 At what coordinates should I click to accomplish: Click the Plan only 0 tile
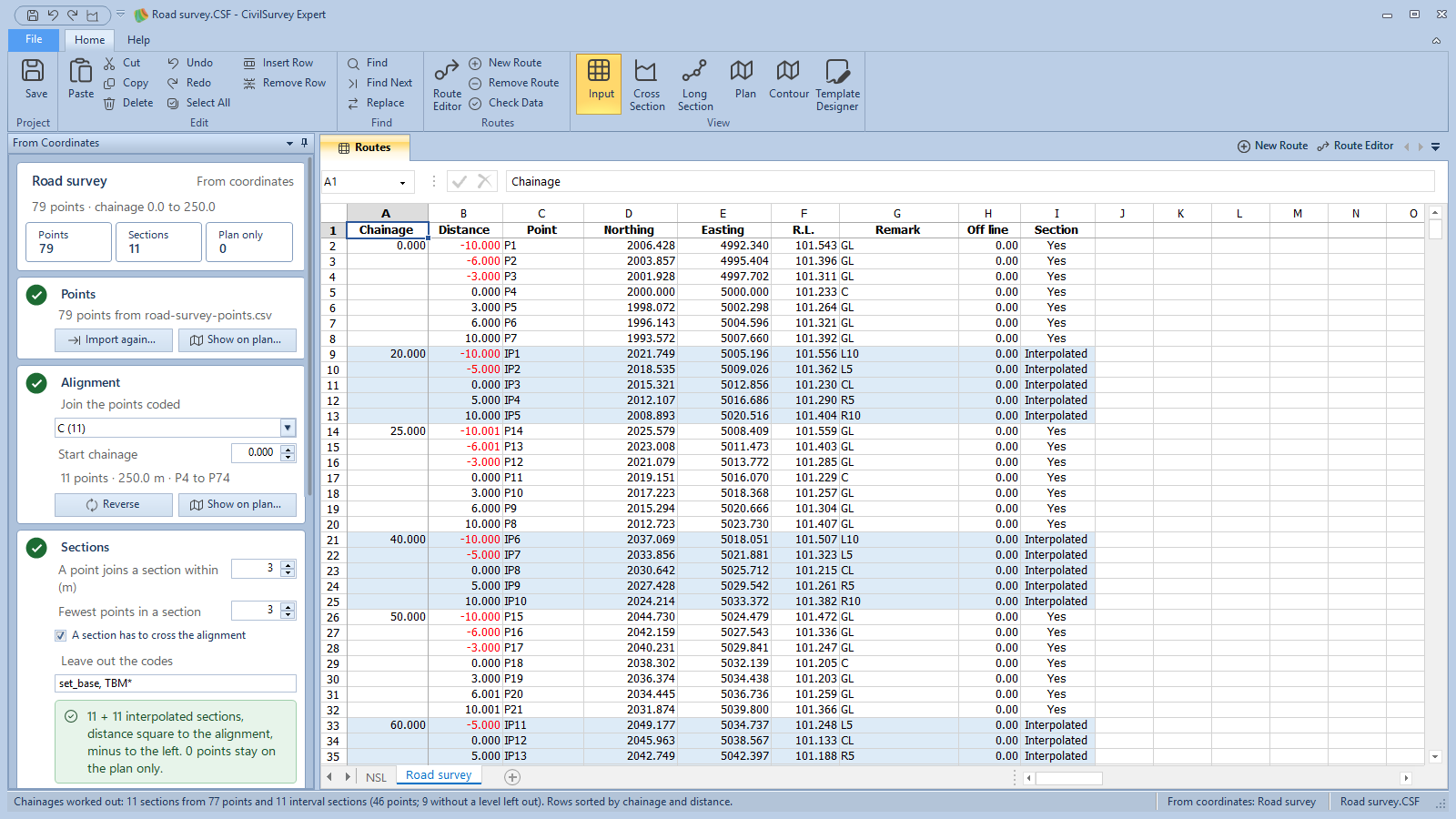(249, 242)
